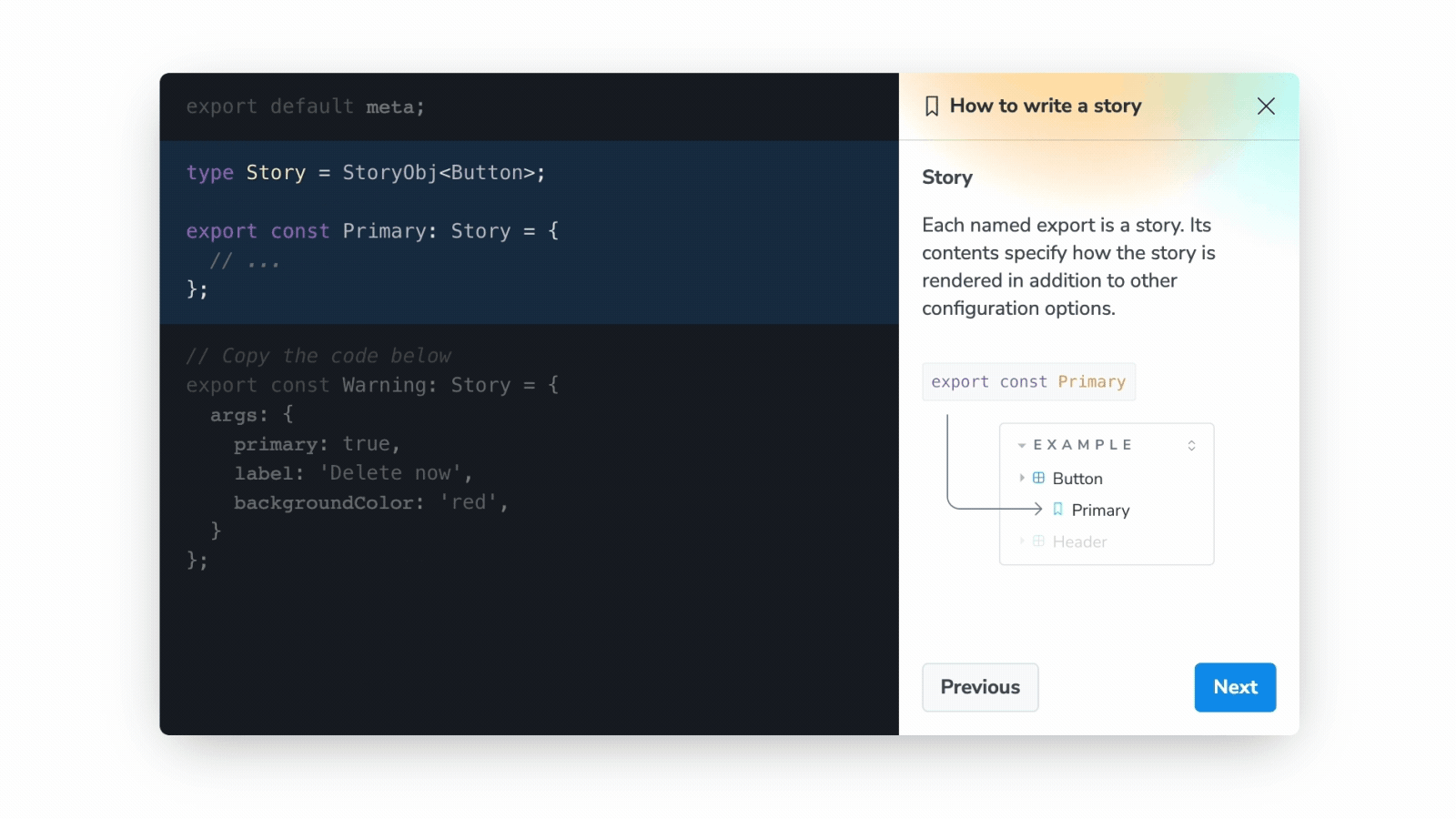The height and width of the screenshot is (819, 1456).
Task: Click the sort chevrons beside EXAMPLE
Action: (x=1191, y=445)
